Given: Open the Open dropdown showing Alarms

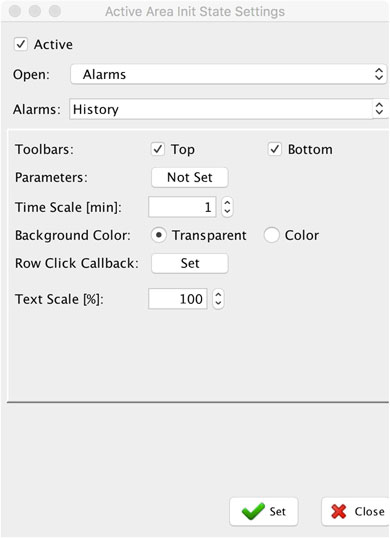Looking at the screenshot, I should (x=228, y=74).
